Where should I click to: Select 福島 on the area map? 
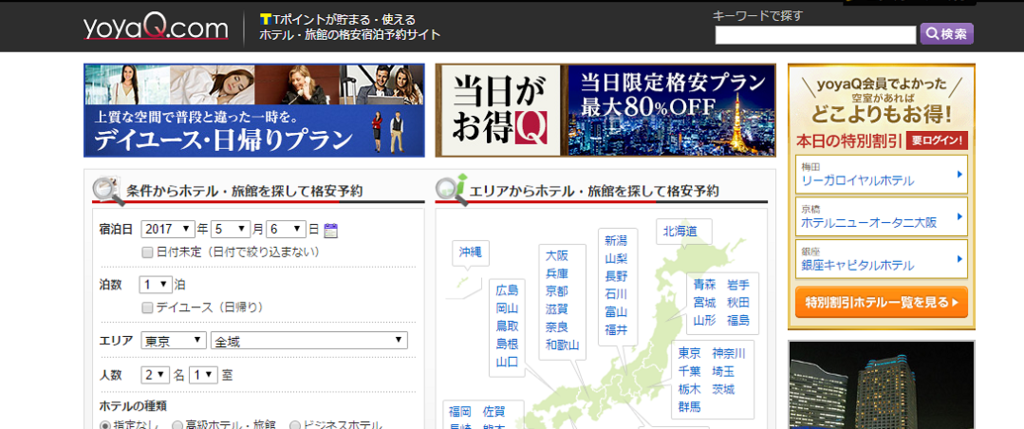point(739,321)
